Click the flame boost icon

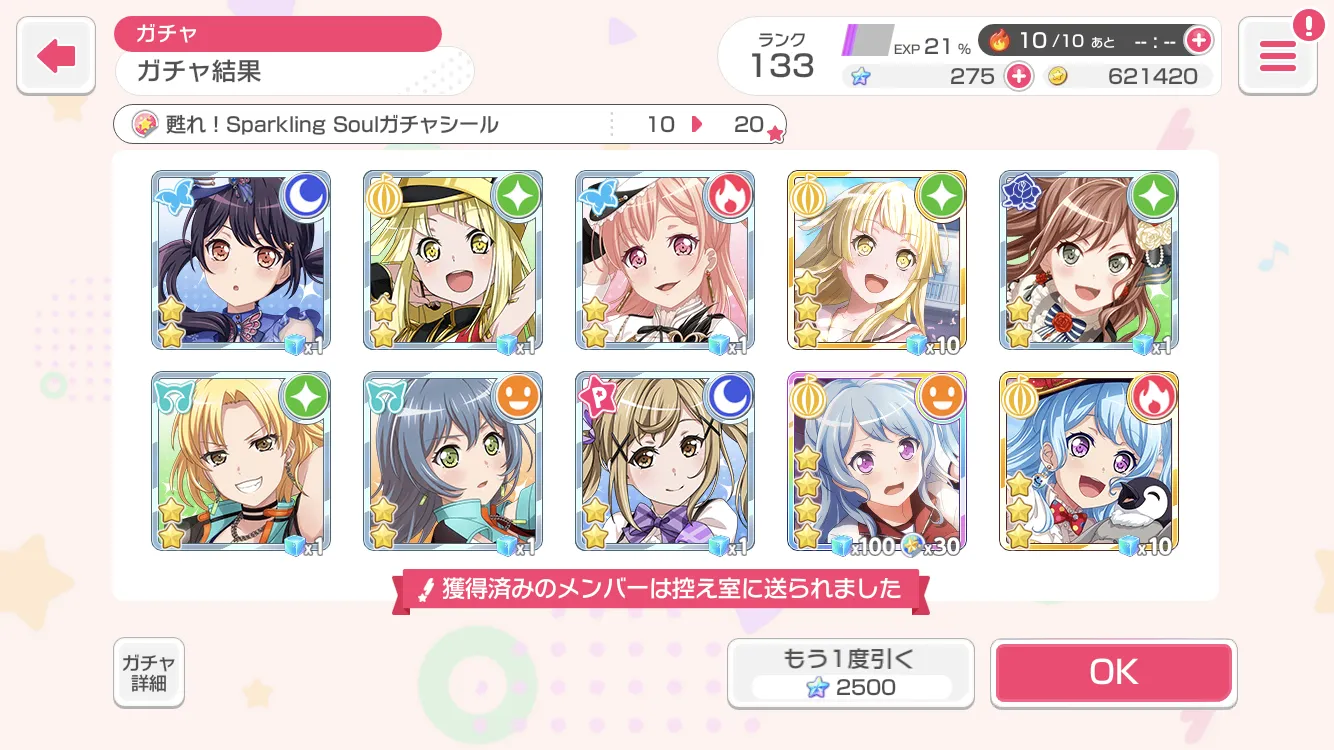click(x=999, y=41)
